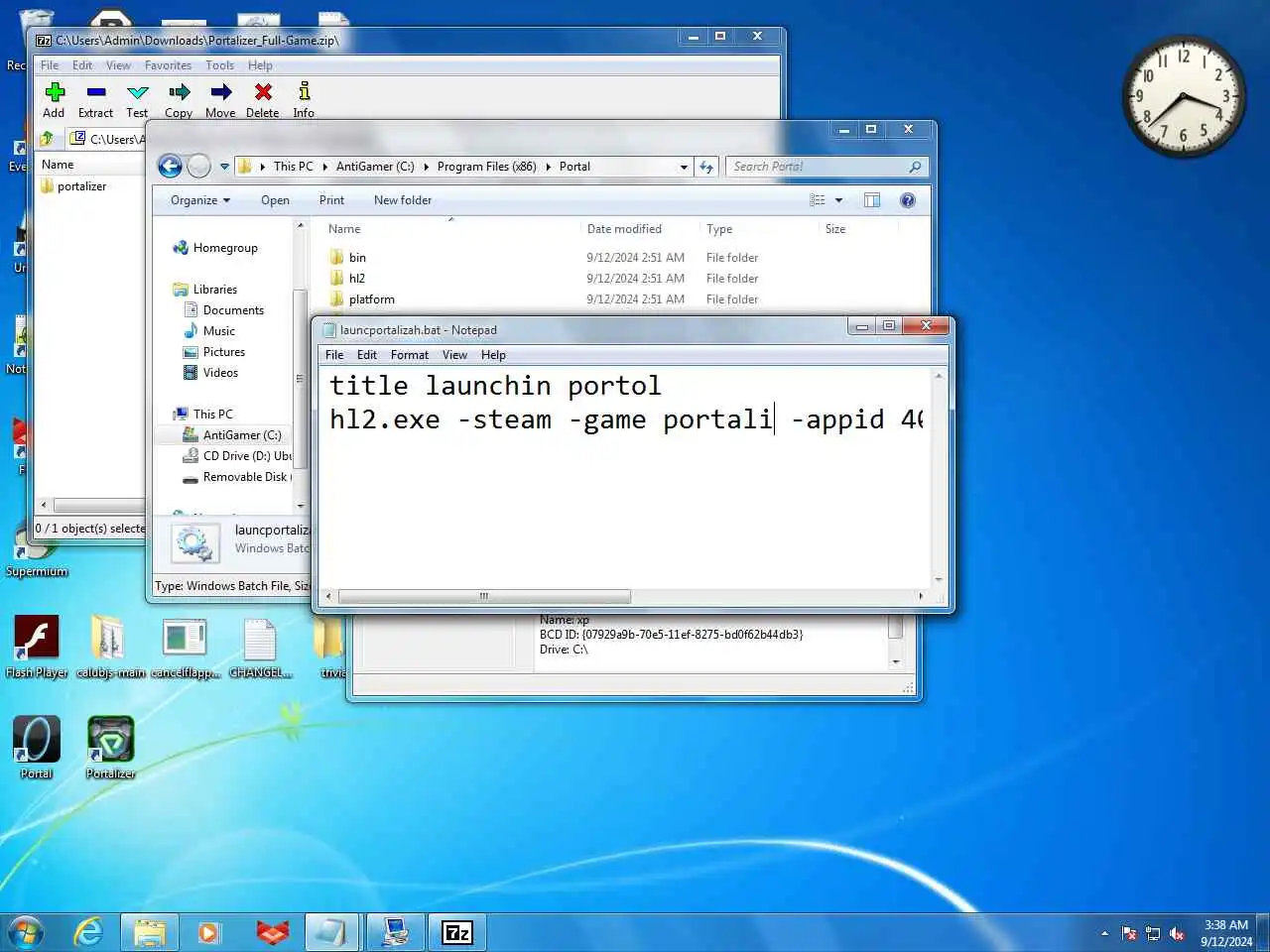The image size is (1270, 952).
Task: Click the Move icon in 7-Zip toolbar
Action: [x=220, y=92]
